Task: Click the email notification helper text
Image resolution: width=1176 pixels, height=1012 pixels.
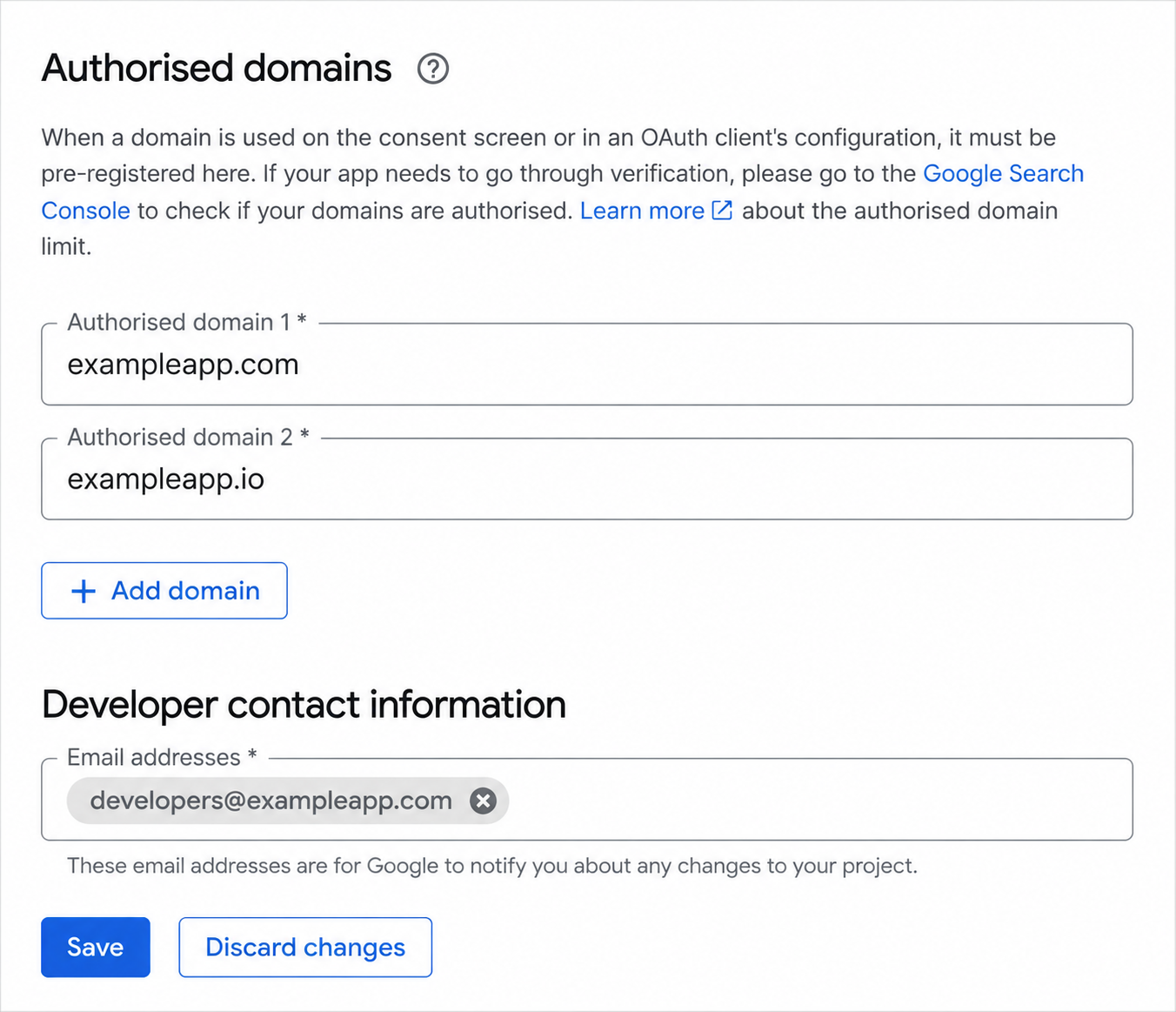Action: click(x=492, y=866)
